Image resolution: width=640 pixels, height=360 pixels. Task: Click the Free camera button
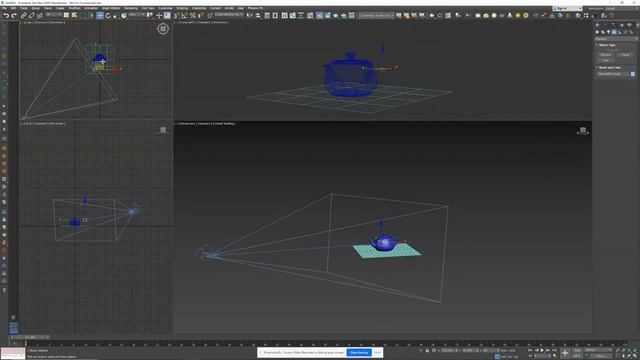tap(605, 60)
